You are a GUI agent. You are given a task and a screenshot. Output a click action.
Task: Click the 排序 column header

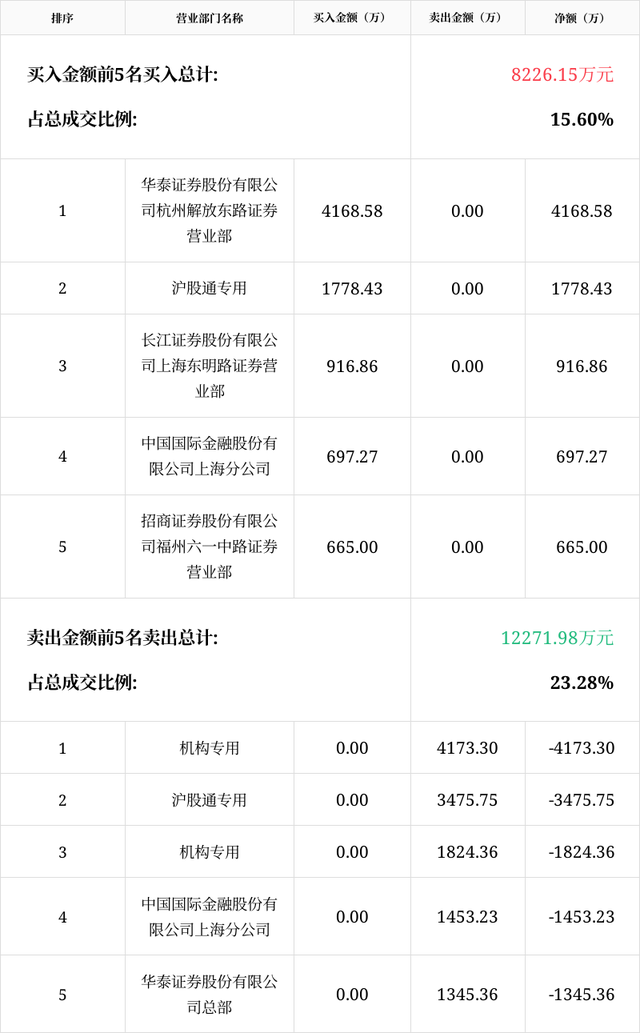[x=62, y=18]
